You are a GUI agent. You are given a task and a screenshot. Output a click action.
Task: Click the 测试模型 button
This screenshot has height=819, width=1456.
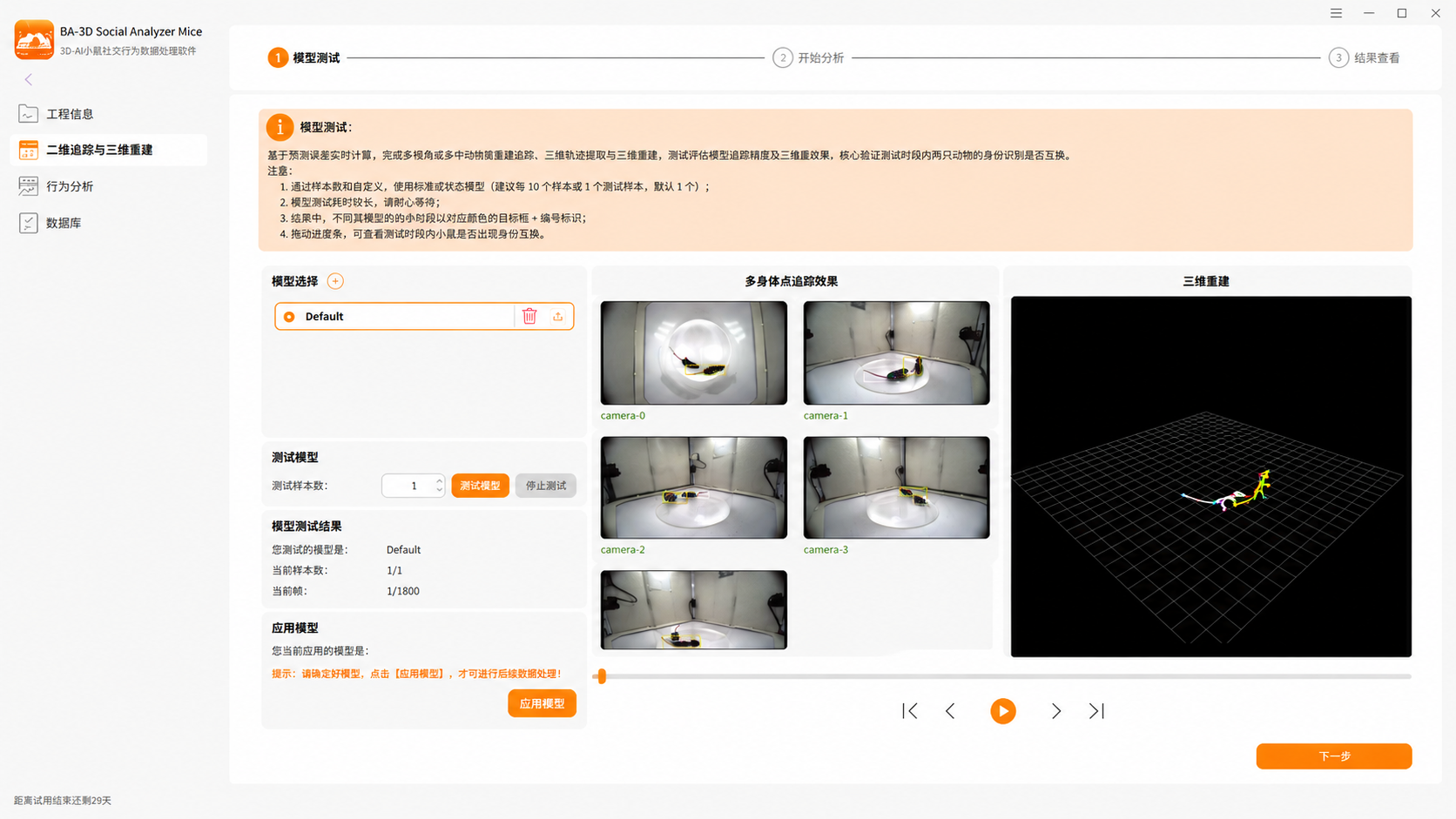480,486
